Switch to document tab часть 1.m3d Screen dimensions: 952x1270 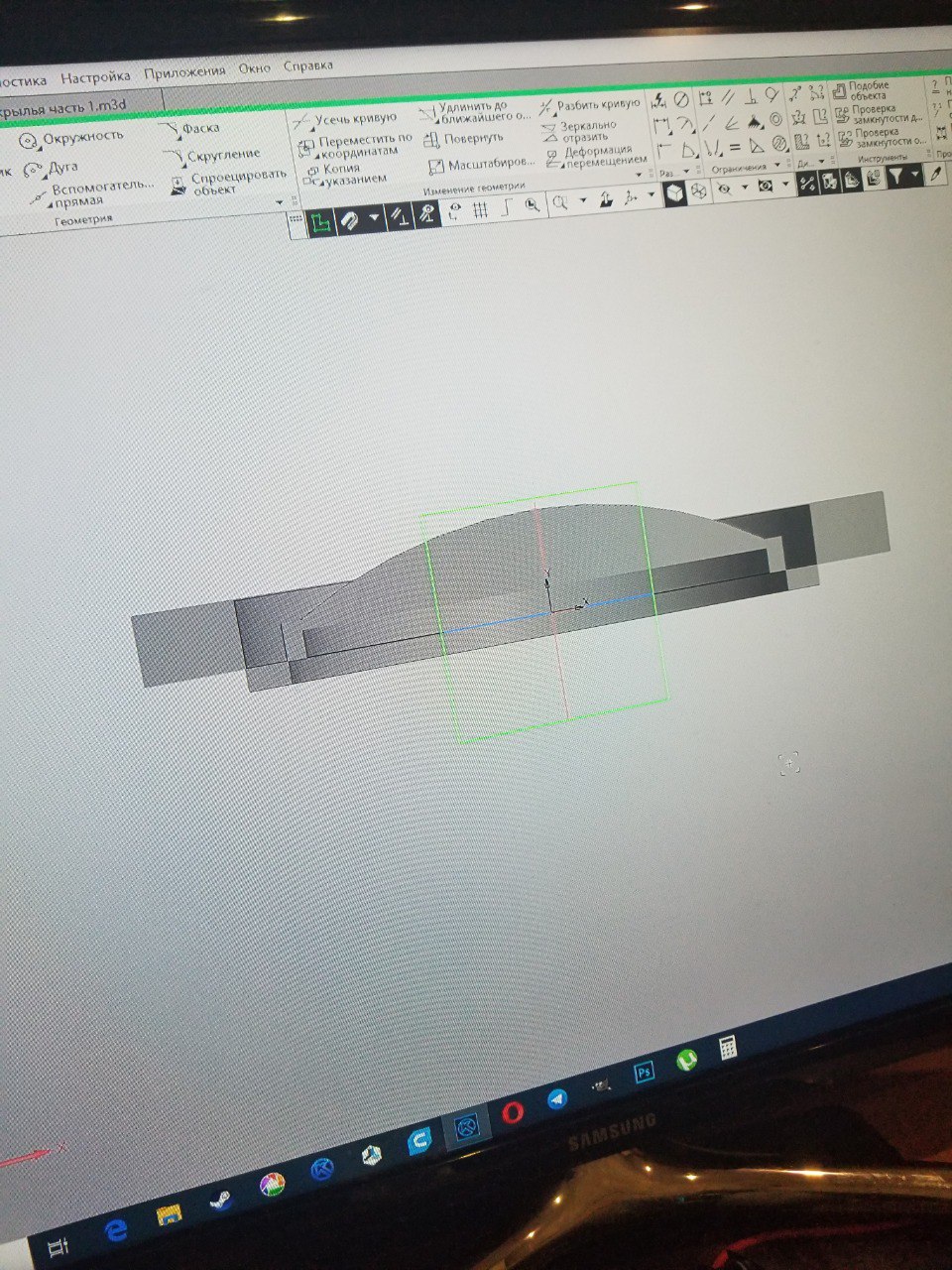pyautogui.click(x=64, y=107)
